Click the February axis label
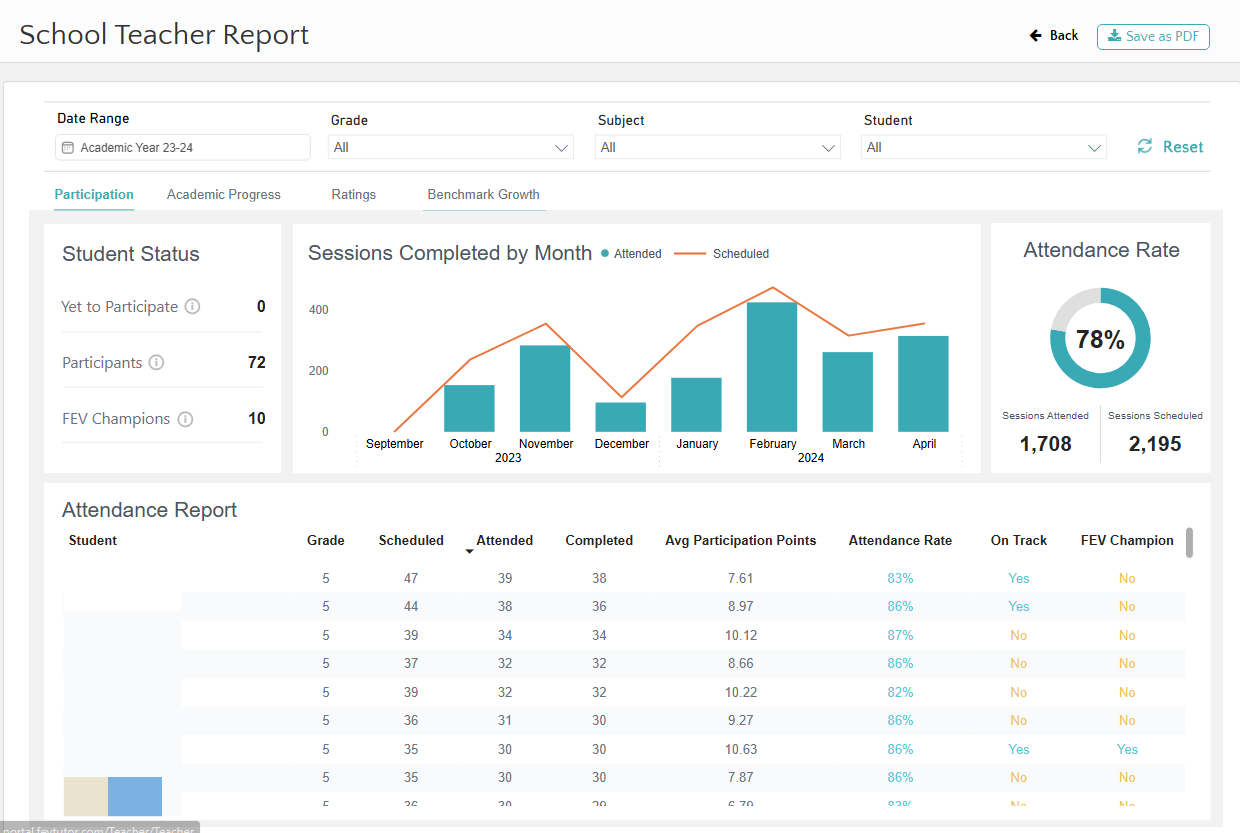 point(772,444)
